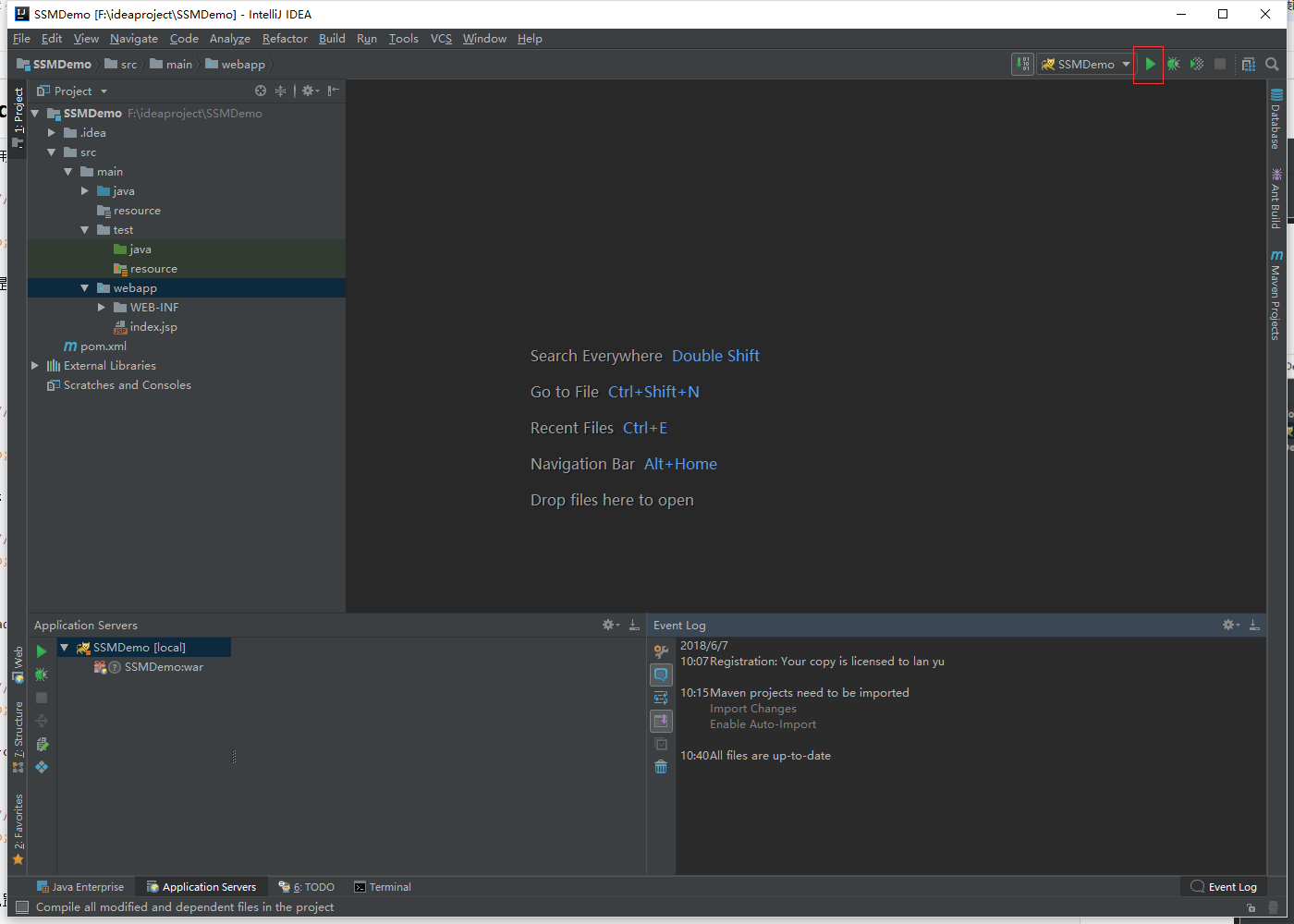Viewport: 1294px width, 924px height.
Task: Toggle Event Log balloon display icon
Action: tap(661, 675)
